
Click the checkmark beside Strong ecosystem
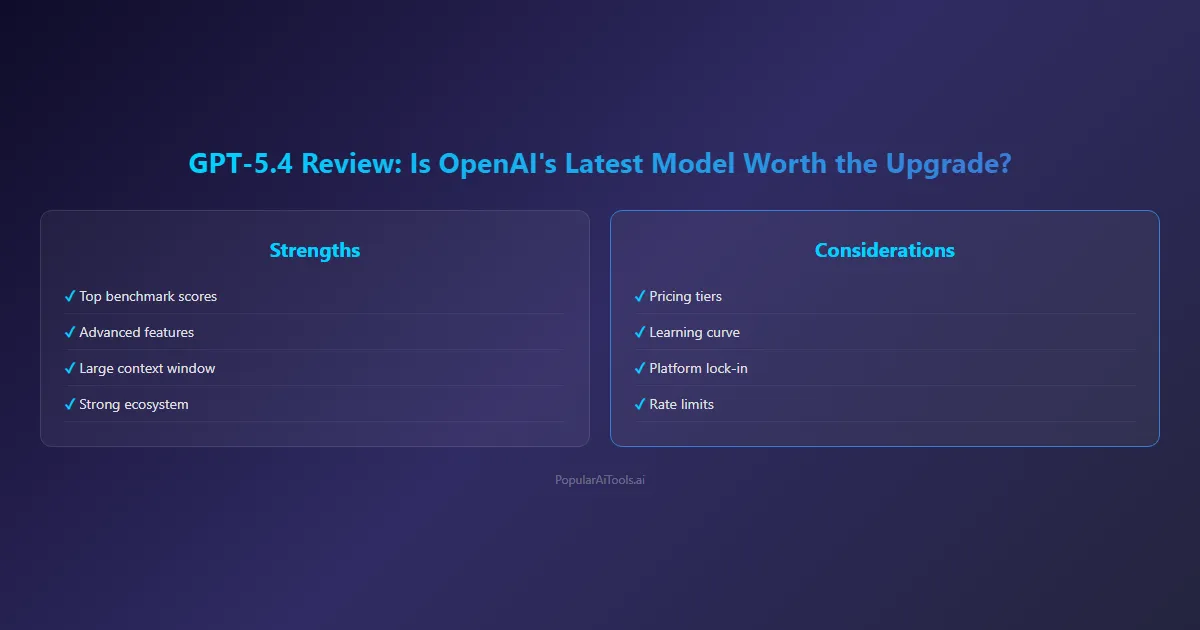click(x=70, y=404)
